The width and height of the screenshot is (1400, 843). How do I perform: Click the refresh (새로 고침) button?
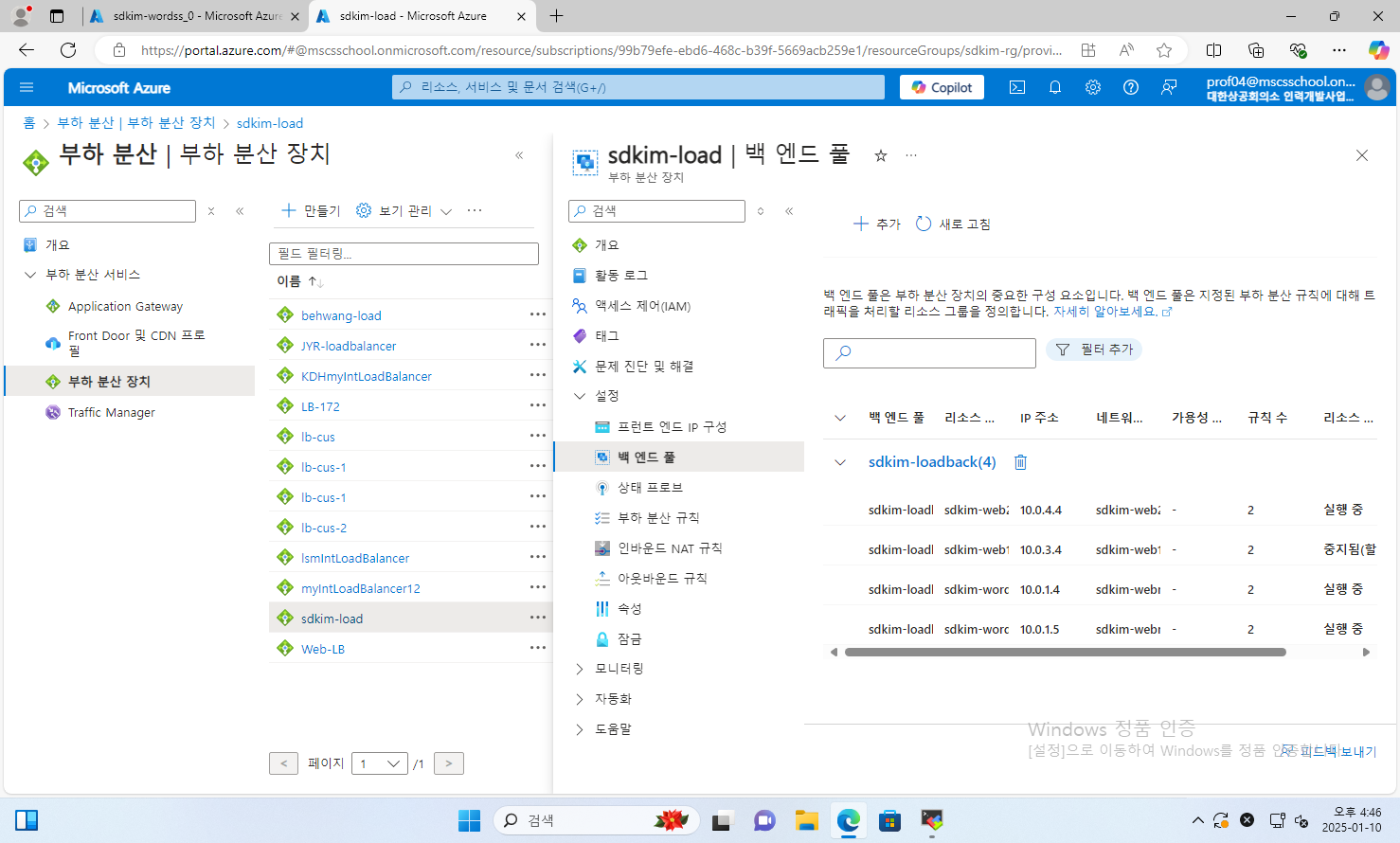(953, 224)
